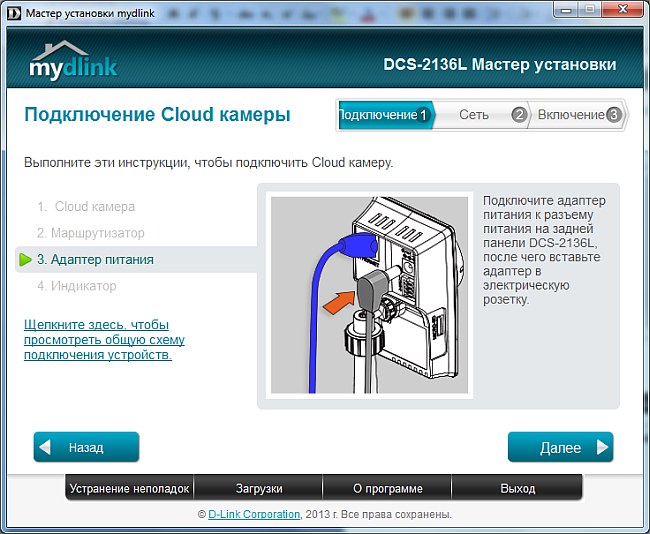This screenshot has height=534, width=650.
Task: Select step 2. Маршрутизатор
Action: (91, 233)
